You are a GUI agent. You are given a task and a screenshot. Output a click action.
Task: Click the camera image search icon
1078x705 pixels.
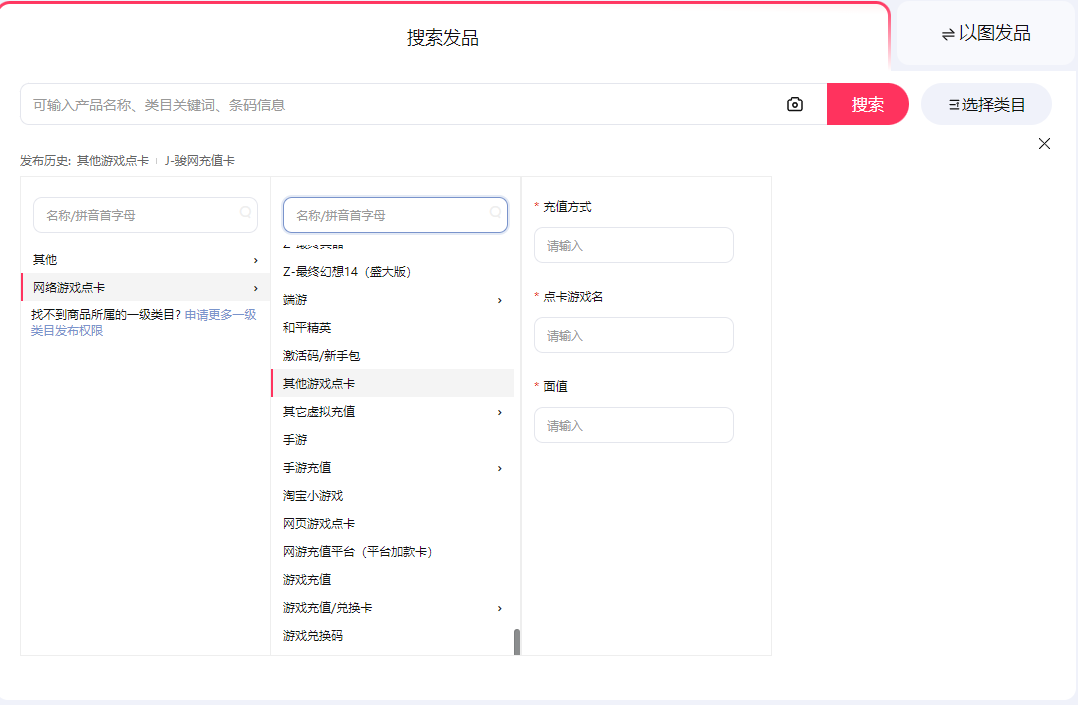[795, 104]
